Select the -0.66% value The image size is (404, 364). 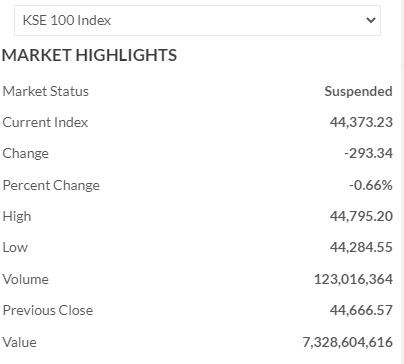coord(371,185)
